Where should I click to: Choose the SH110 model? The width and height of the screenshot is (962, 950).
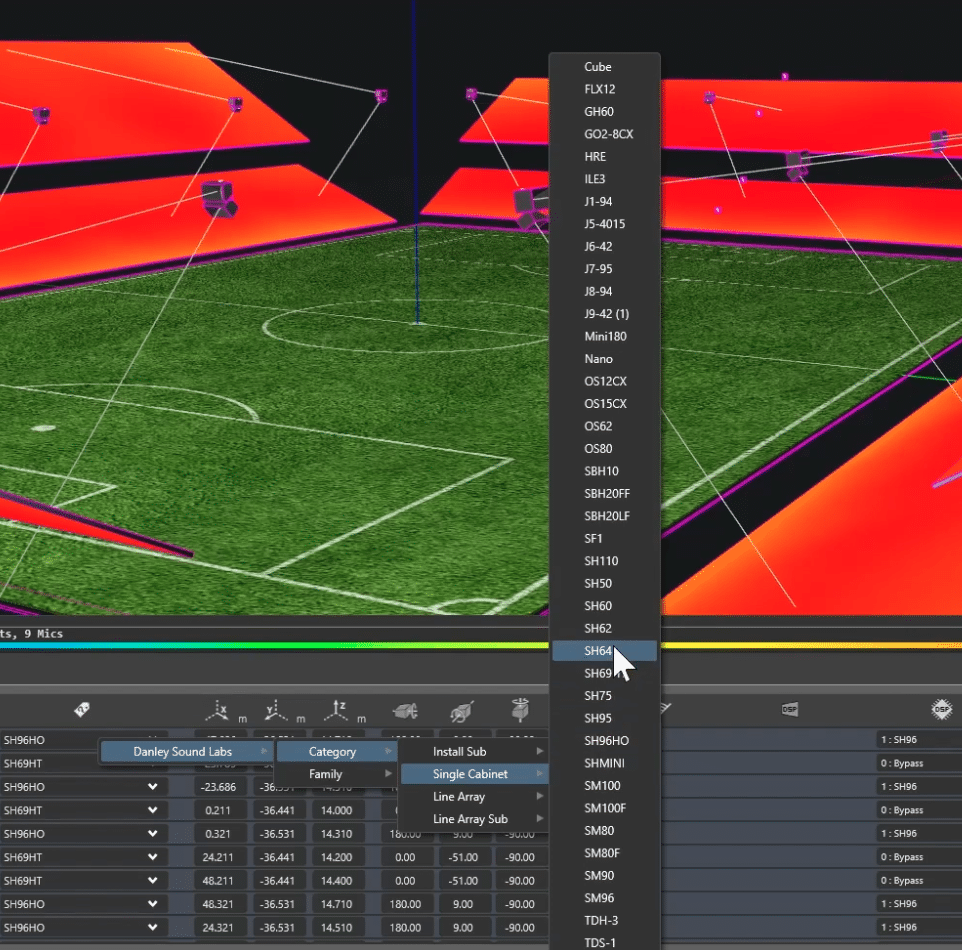point(604,561)
